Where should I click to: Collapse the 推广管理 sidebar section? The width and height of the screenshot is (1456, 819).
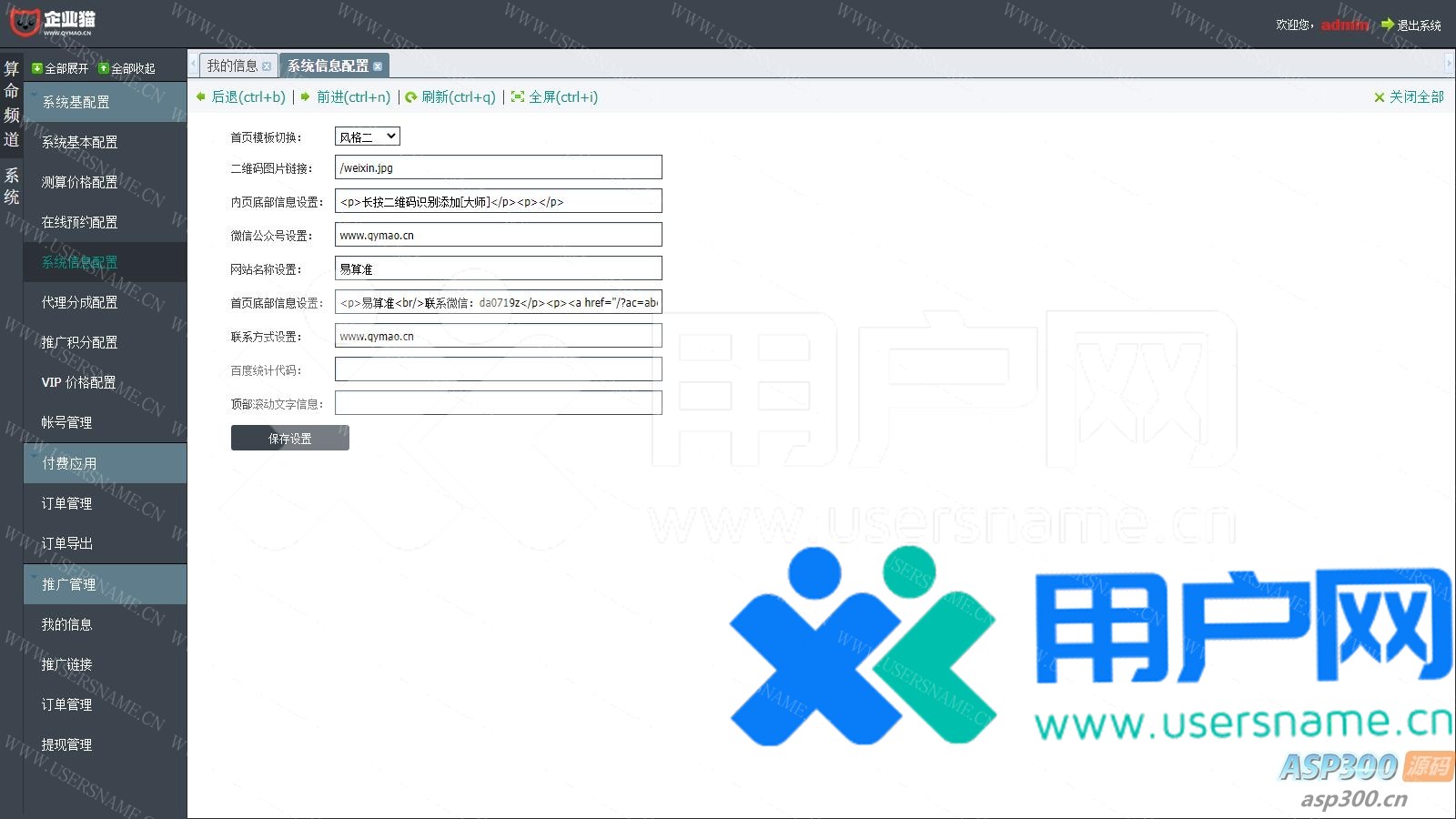pos(105,584)
